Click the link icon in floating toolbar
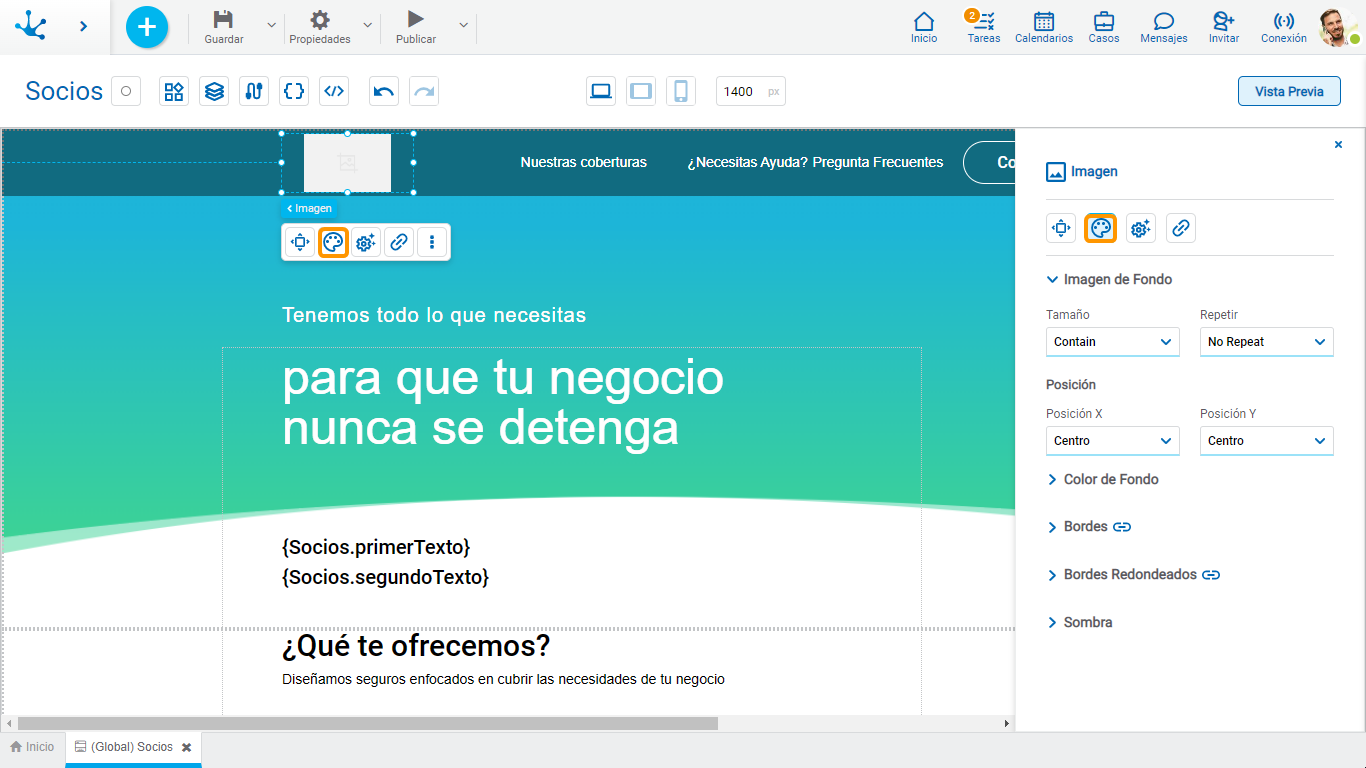Image resolution: width=1366 pixels, height=768 pixels. coord(399,242)
